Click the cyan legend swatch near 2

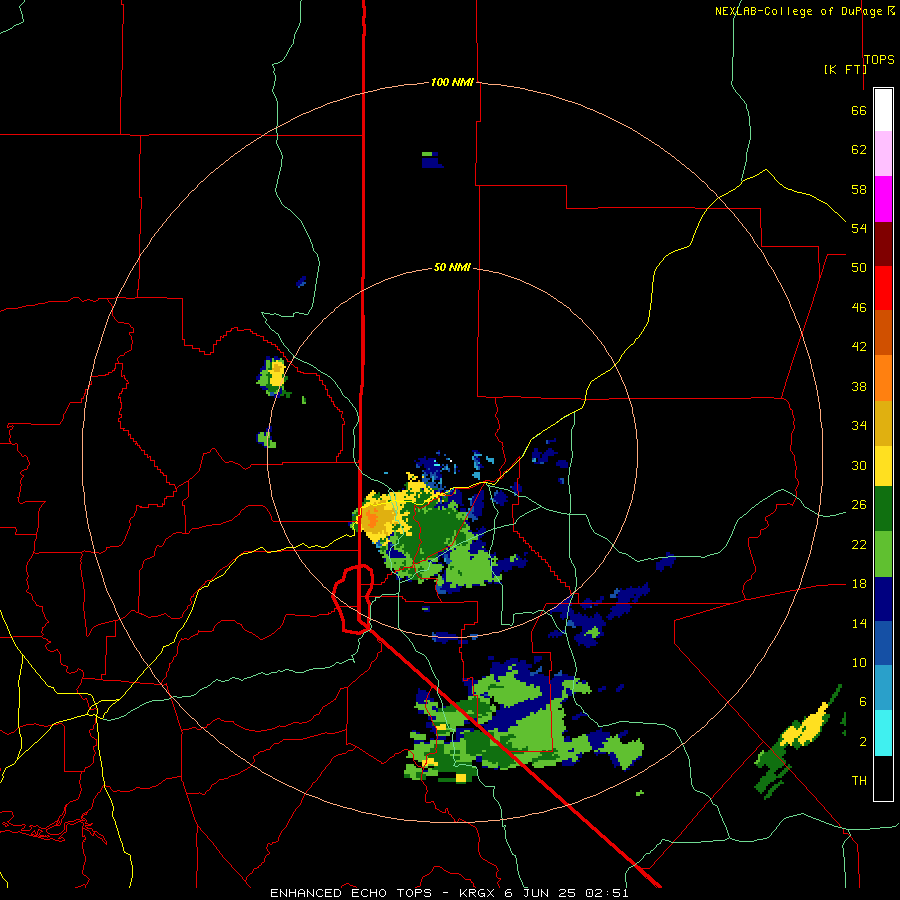(x=883, y=733)
